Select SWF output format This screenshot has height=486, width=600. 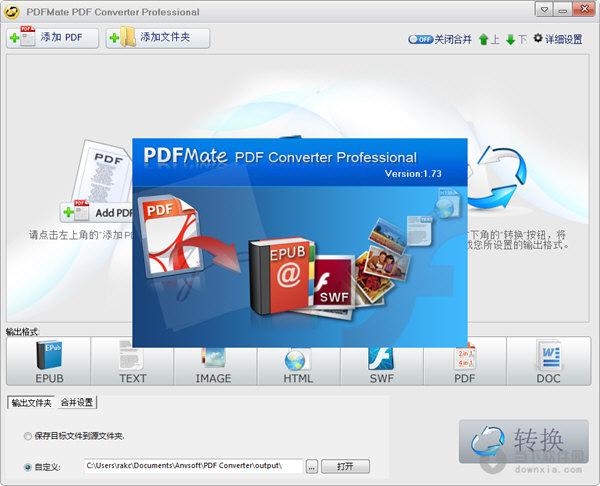point(382,361)
